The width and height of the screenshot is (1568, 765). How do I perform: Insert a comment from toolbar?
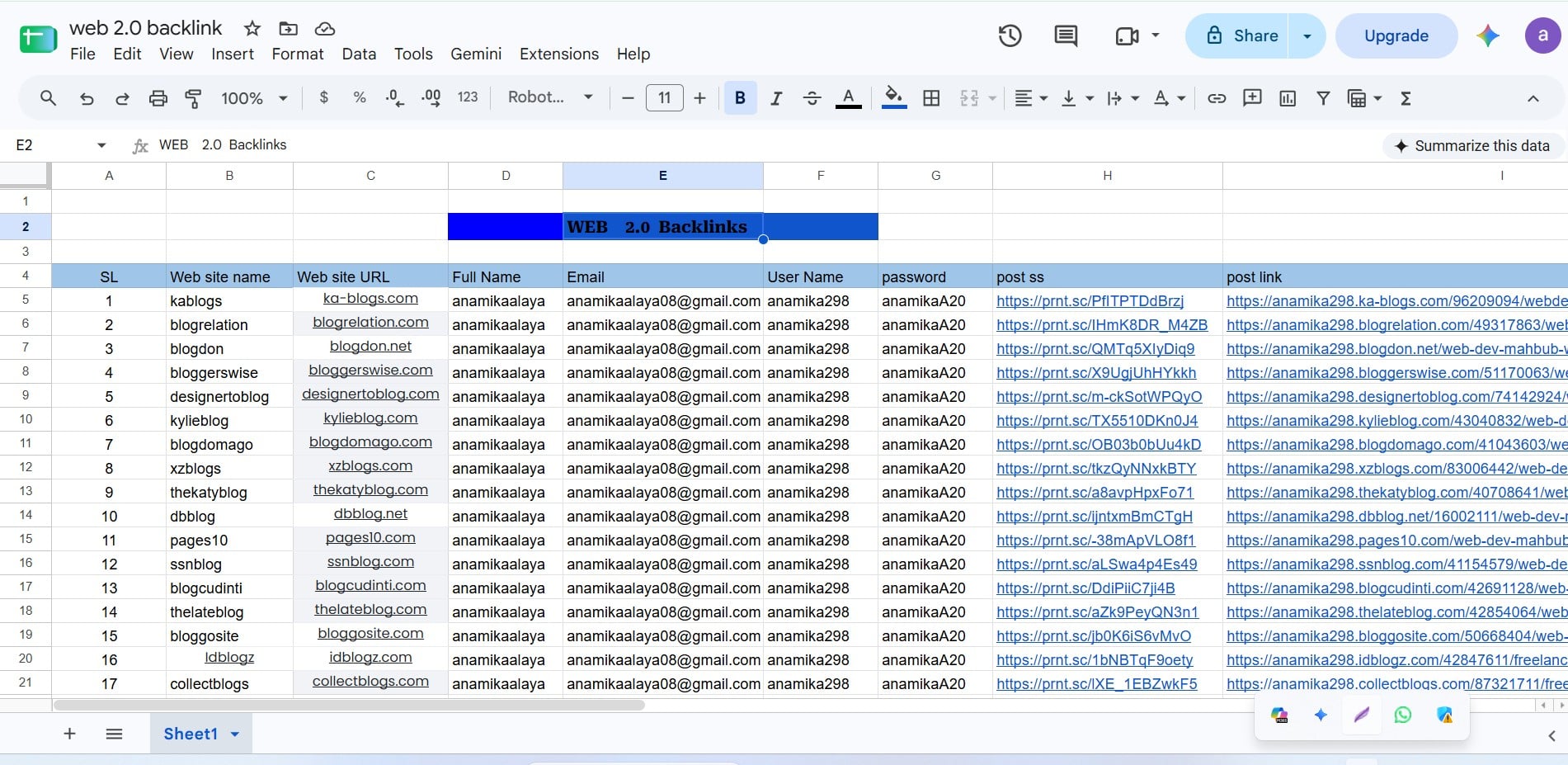point(1252,98)
